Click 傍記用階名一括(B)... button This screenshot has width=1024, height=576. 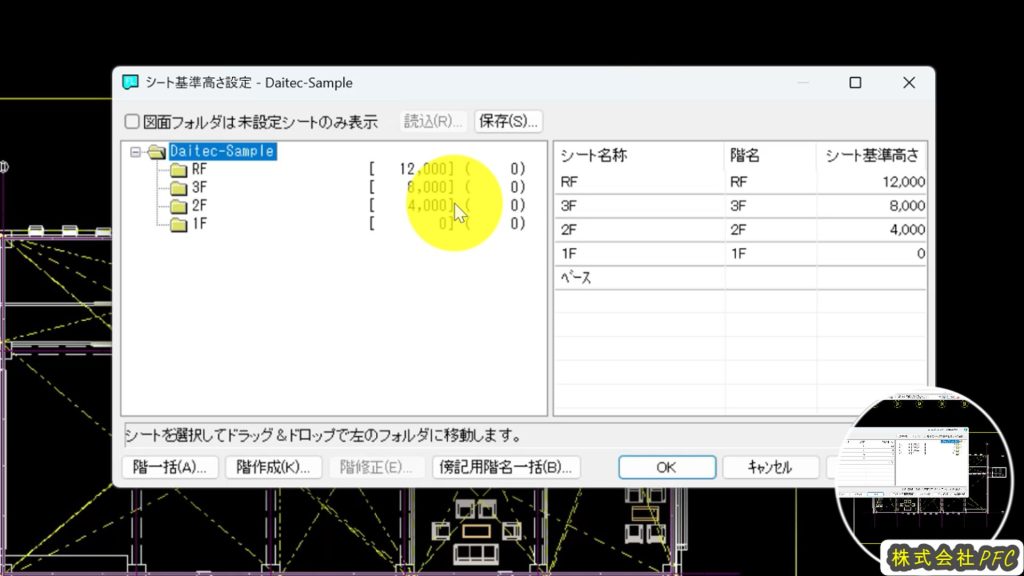[x=506, y=467]
